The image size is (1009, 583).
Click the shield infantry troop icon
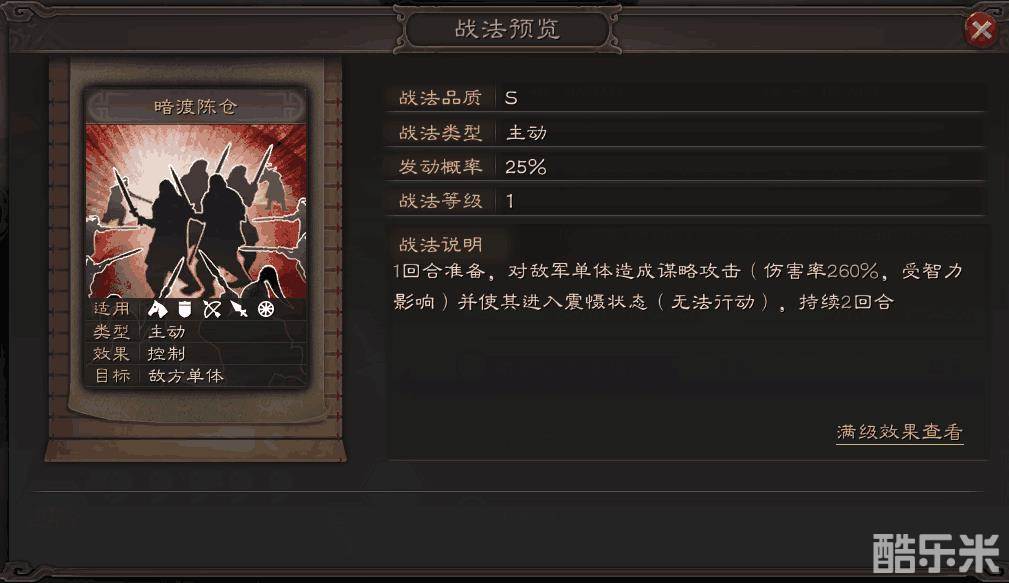point(185,310)
